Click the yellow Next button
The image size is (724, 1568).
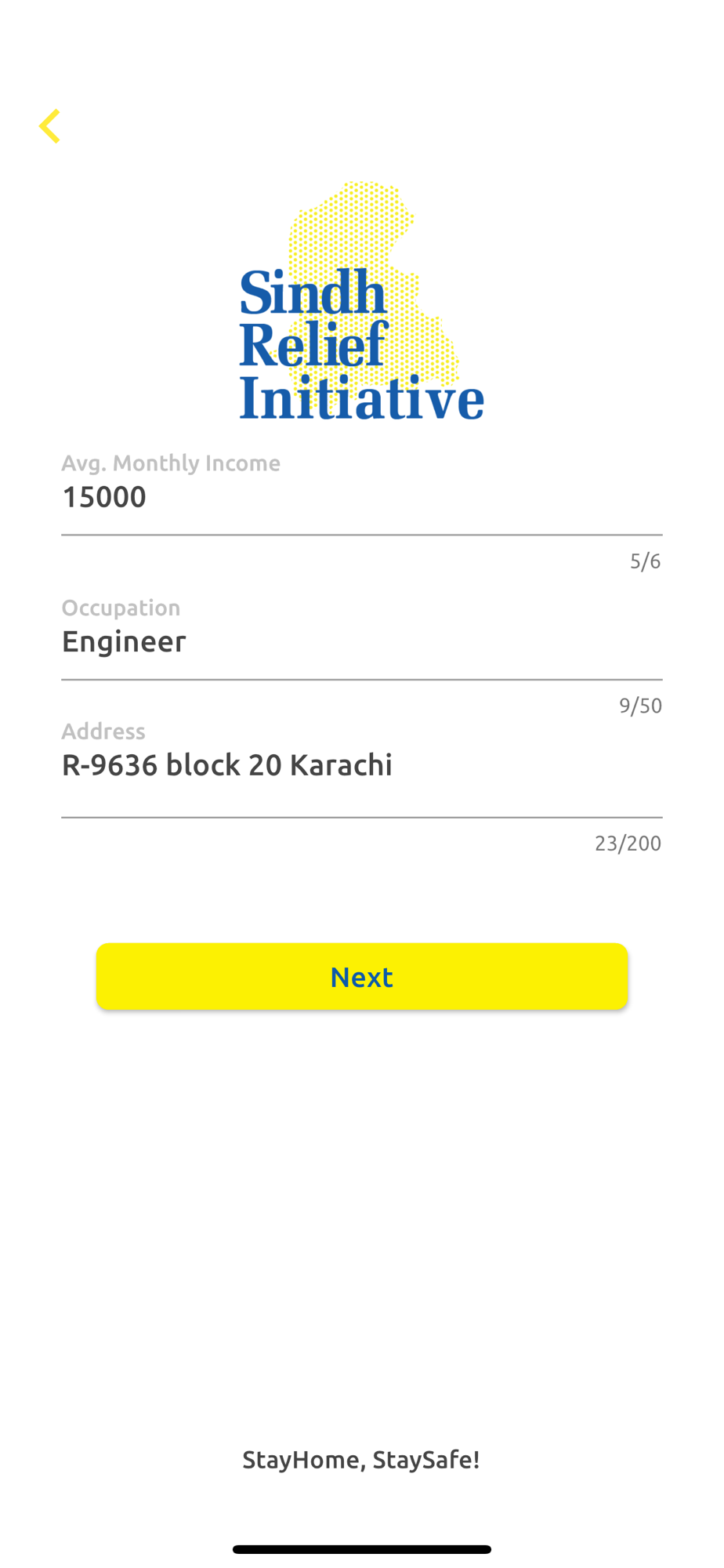[x=362, y=976]
